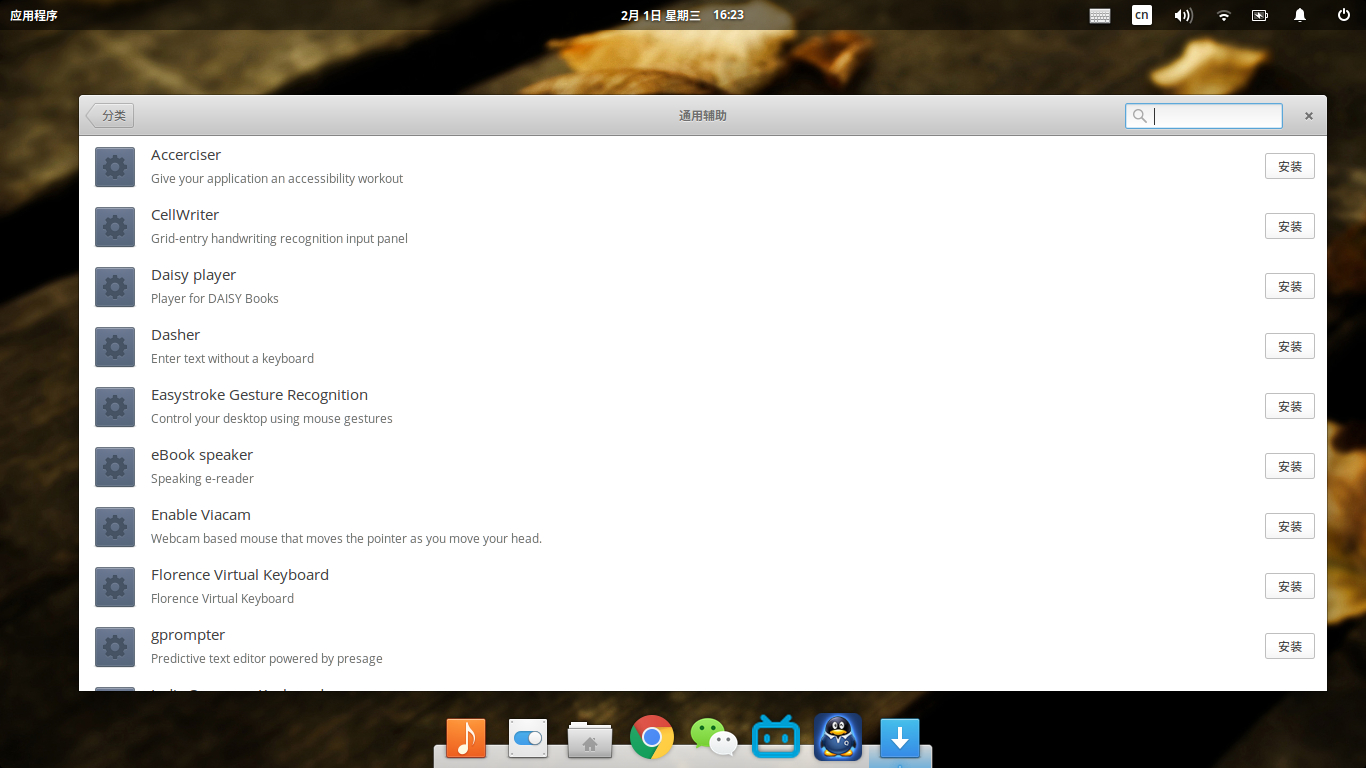This screenshot has height=768, width=1366.
Task: Install eBook speaker
Action: click(1290, 467)
